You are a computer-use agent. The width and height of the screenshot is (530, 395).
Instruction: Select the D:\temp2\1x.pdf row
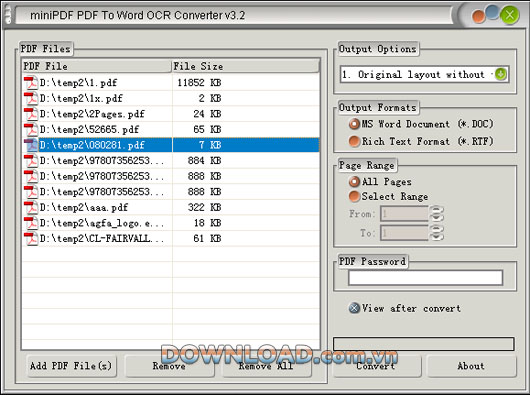pyautogui.click(x=171, y=98)
